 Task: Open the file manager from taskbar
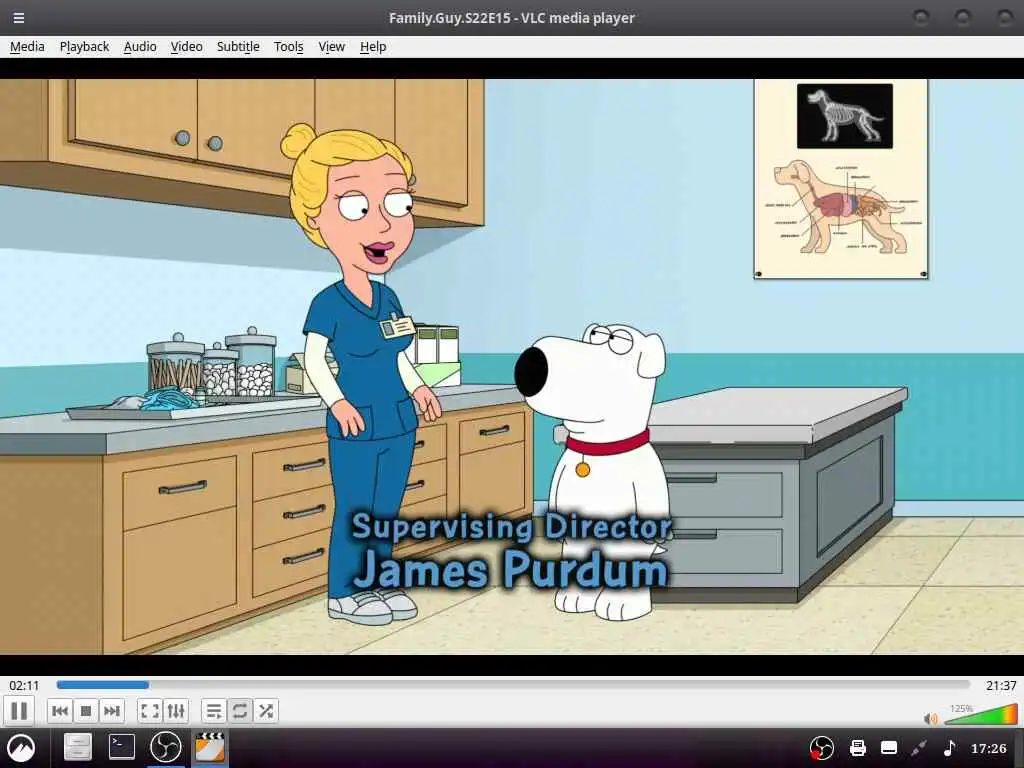click(77, 748)
